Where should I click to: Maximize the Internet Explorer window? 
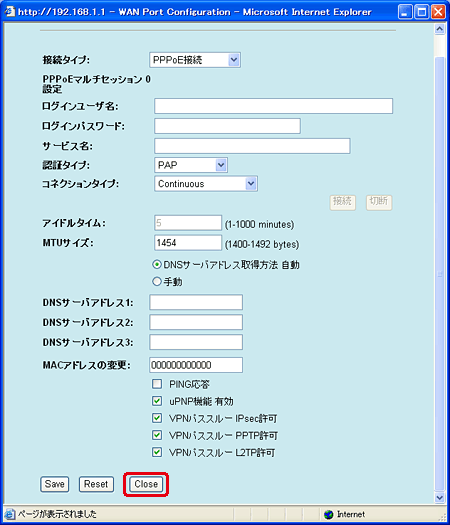pyautogui.click(x=422, y=12)
